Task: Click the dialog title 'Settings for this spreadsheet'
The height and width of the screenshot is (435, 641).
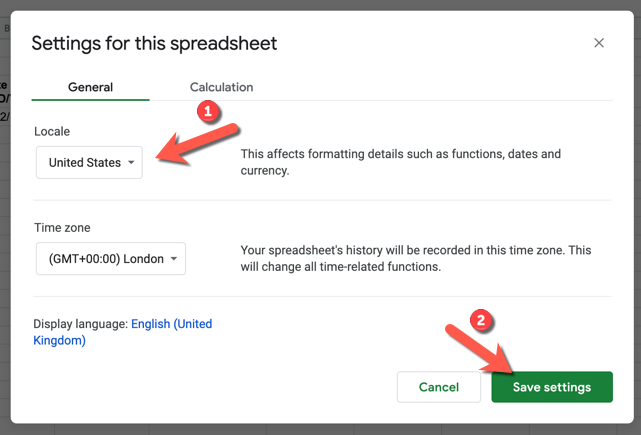Action: [x=154, y=43]
